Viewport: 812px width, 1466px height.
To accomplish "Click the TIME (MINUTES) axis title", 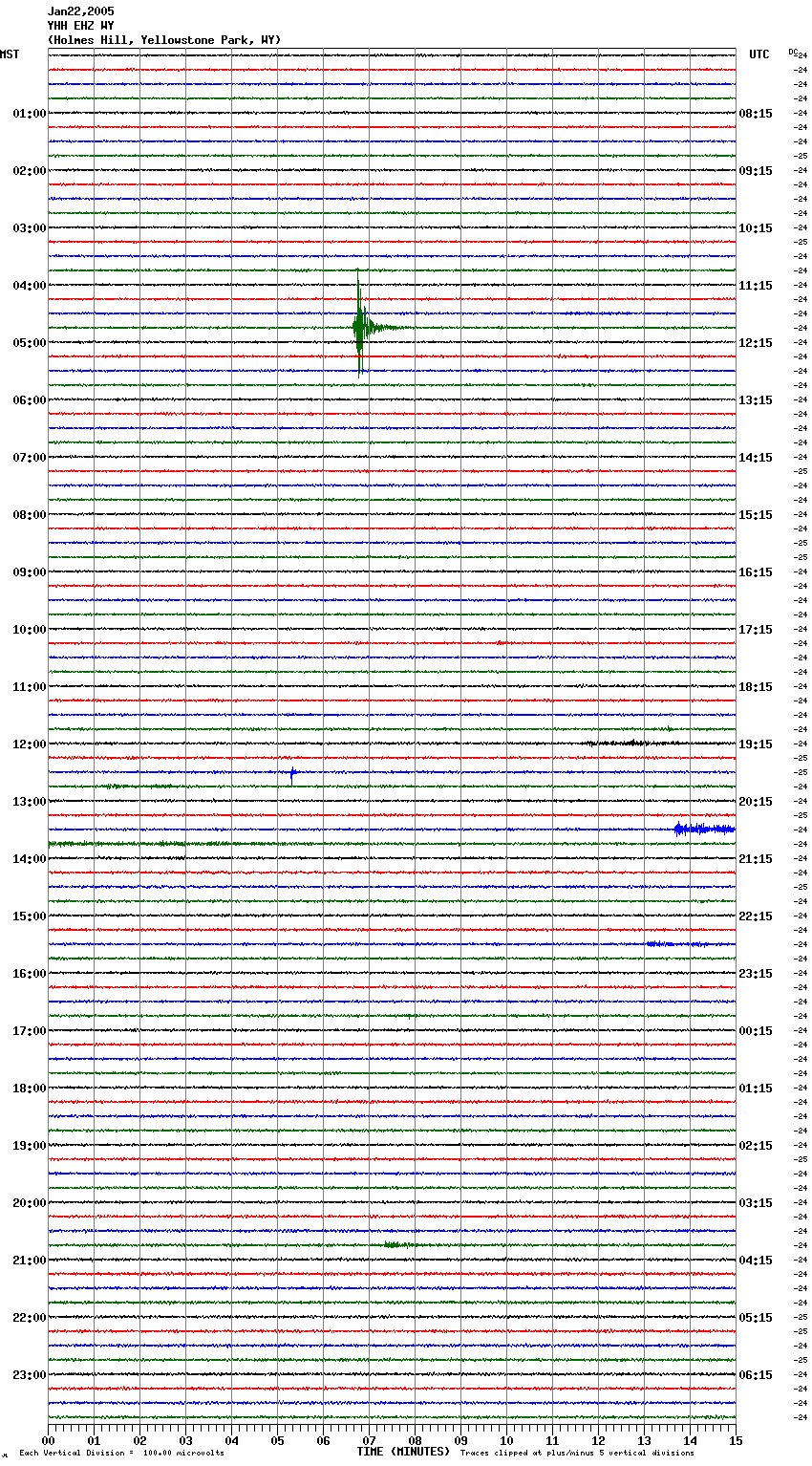I will (x=403, y=1452).
